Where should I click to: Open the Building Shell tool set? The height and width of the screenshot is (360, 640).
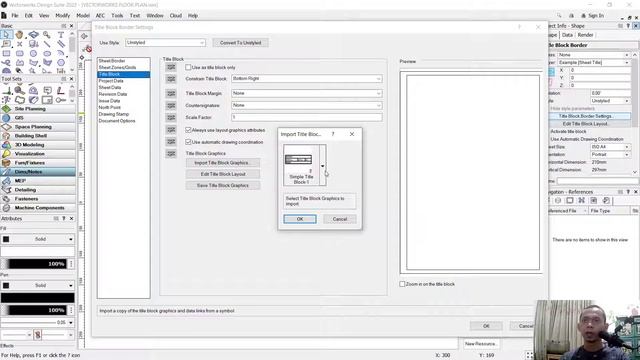pos(38,136)
